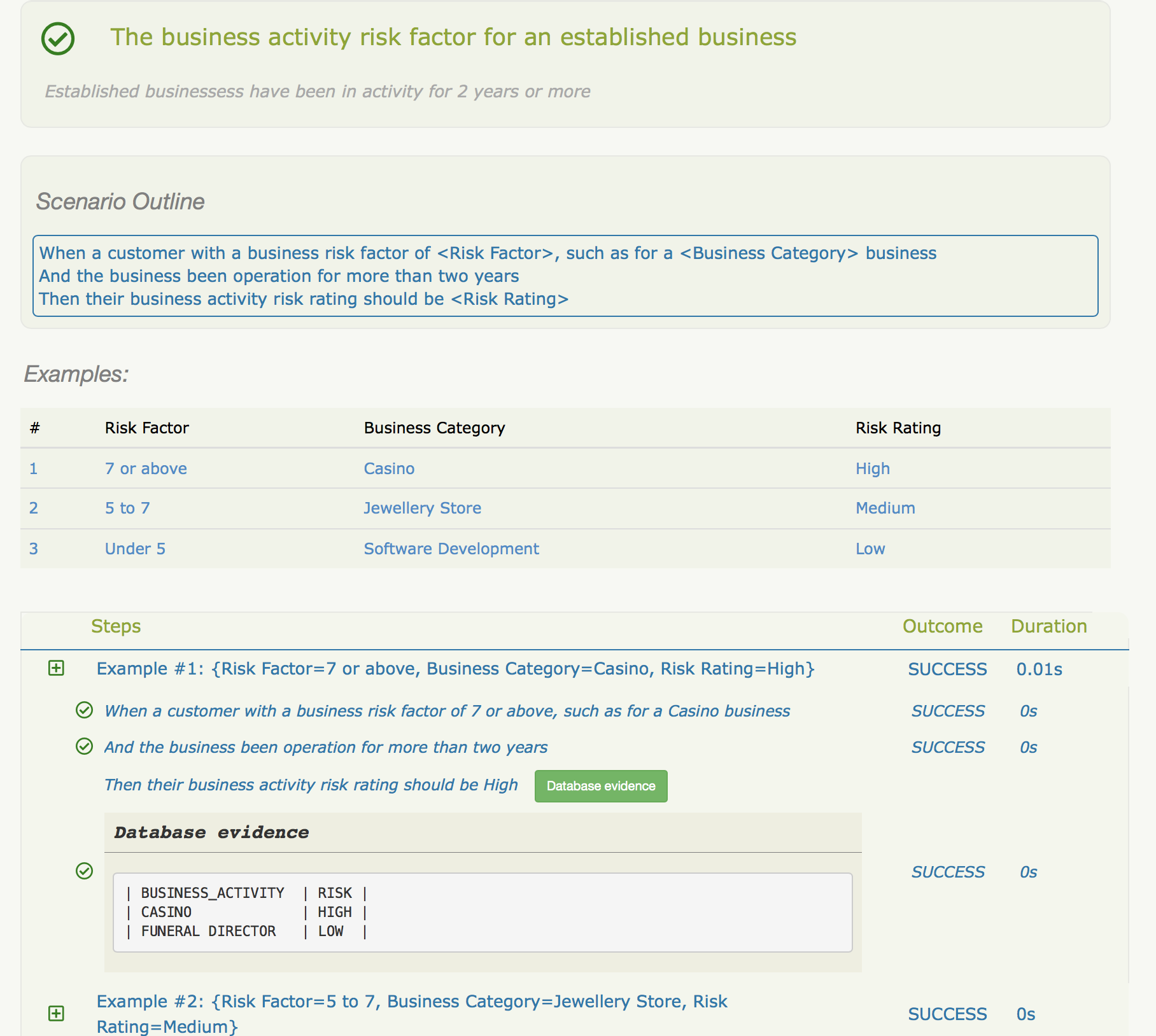Sort by the Risk Factor column header
The width and height of the screenshot is (1156, 1036).
146,428
